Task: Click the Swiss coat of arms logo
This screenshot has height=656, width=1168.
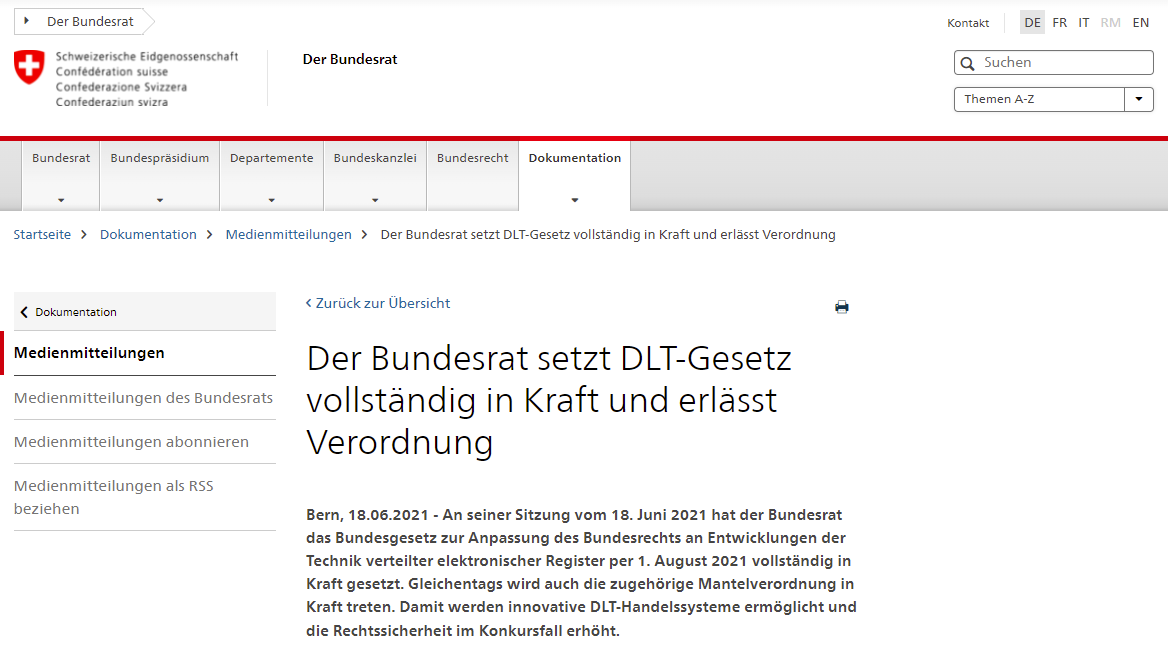Action: coord(29,68)
